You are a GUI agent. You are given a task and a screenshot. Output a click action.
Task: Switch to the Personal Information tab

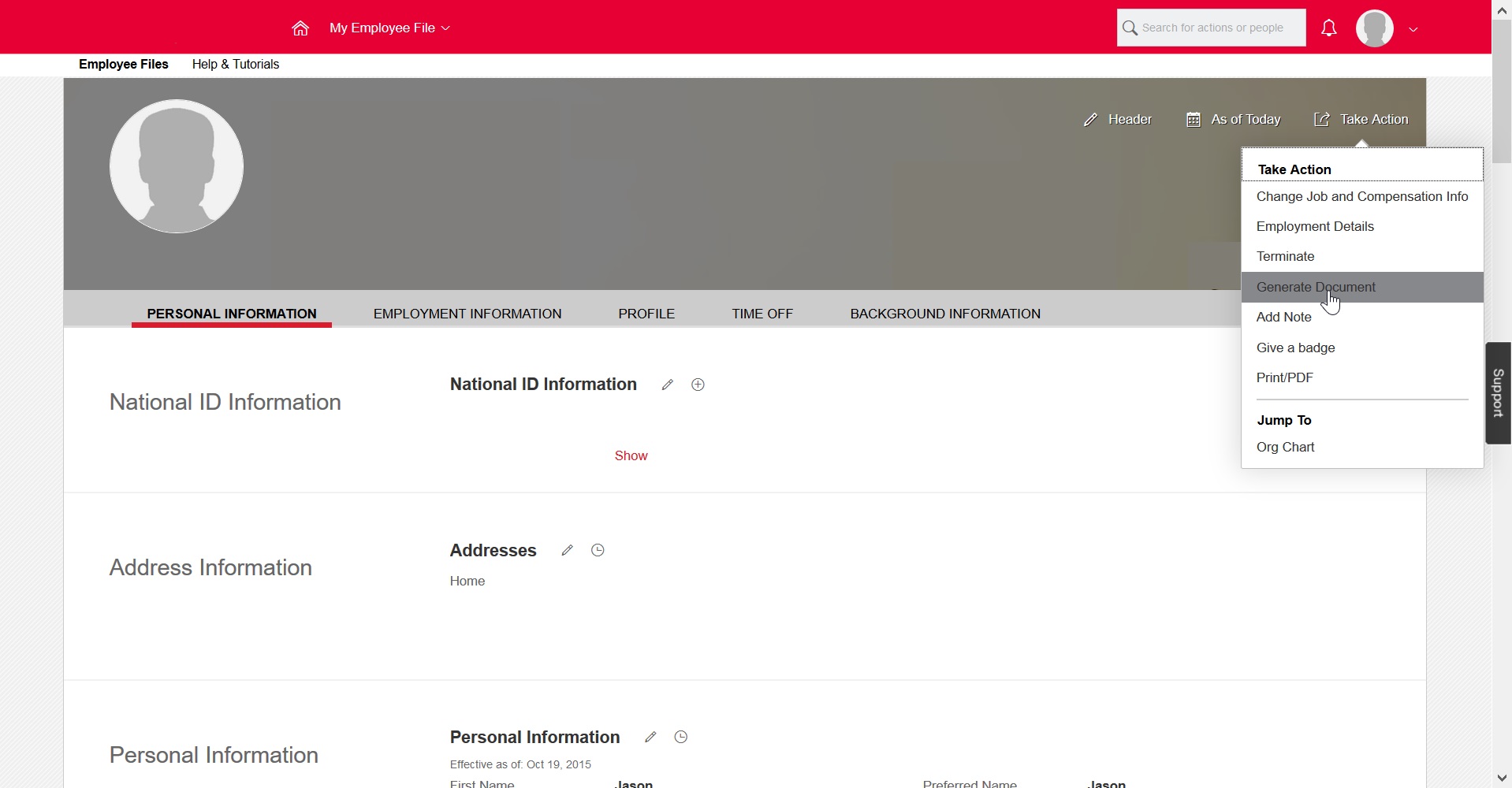point(232,314)
